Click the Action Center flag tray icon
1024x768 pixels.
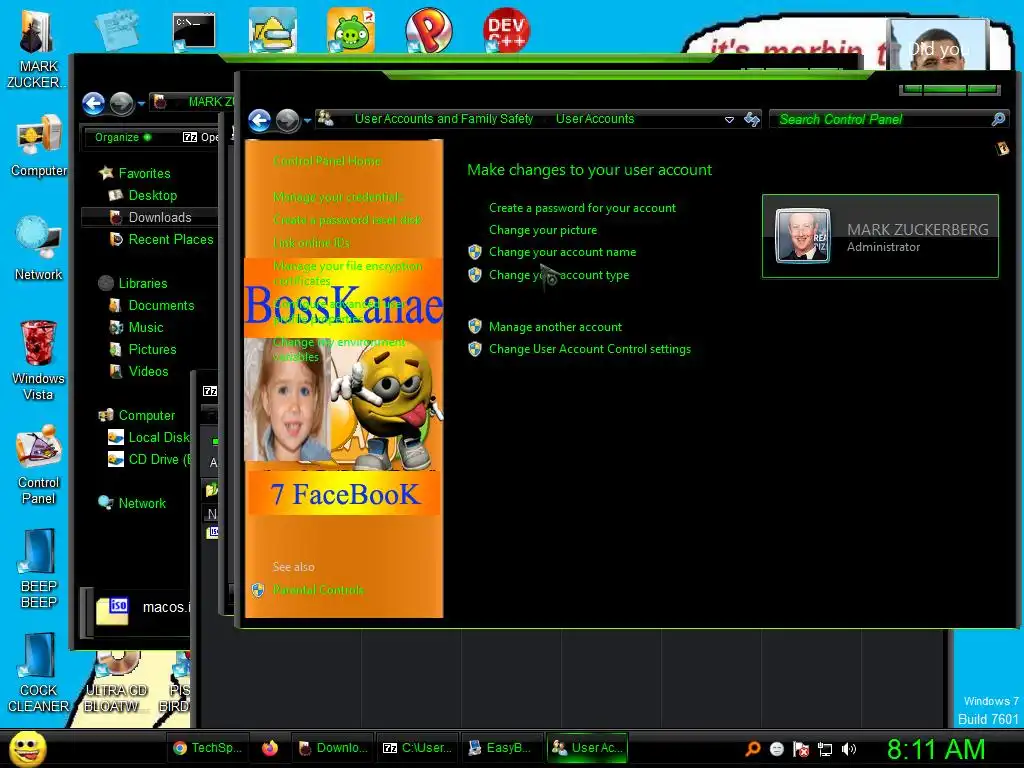click(801, 749)
